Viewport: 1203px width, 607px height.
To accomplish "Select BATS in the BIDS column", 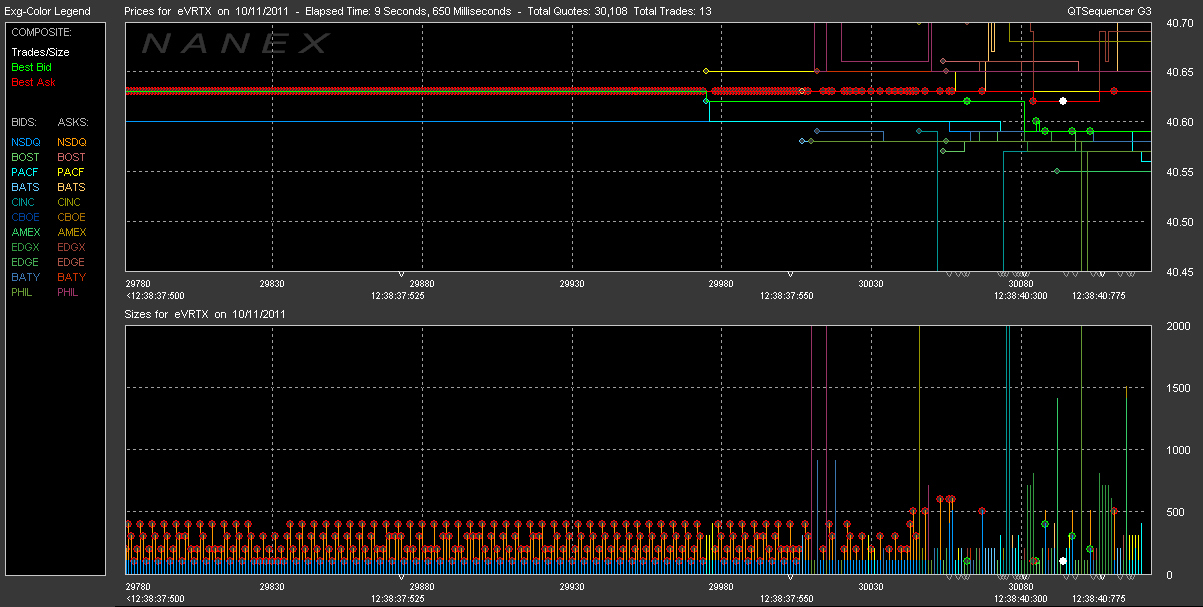I will pos(25,187).
